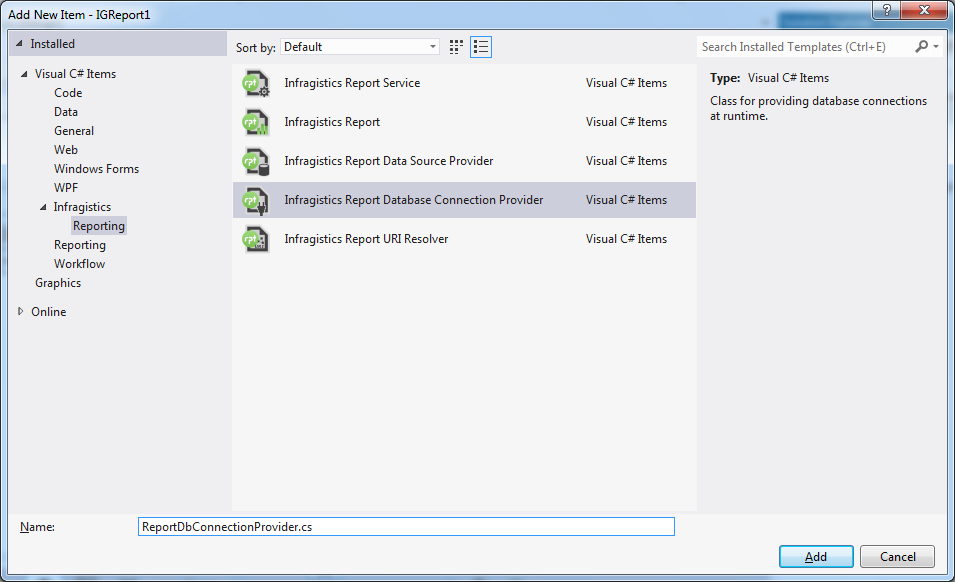
Task: Click the Online header label
Action: click(x=49, y=311)
